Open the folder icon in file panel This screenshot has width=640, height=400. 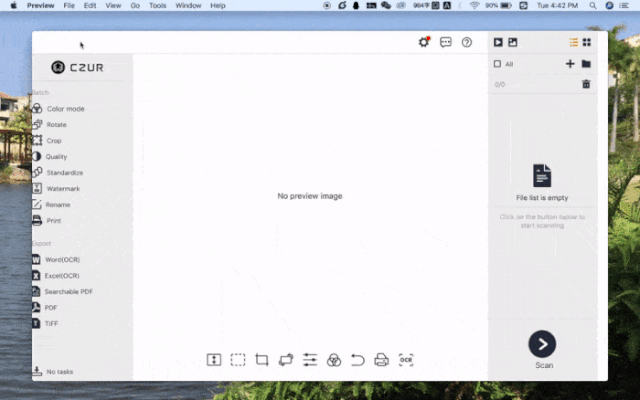[586, 64]
